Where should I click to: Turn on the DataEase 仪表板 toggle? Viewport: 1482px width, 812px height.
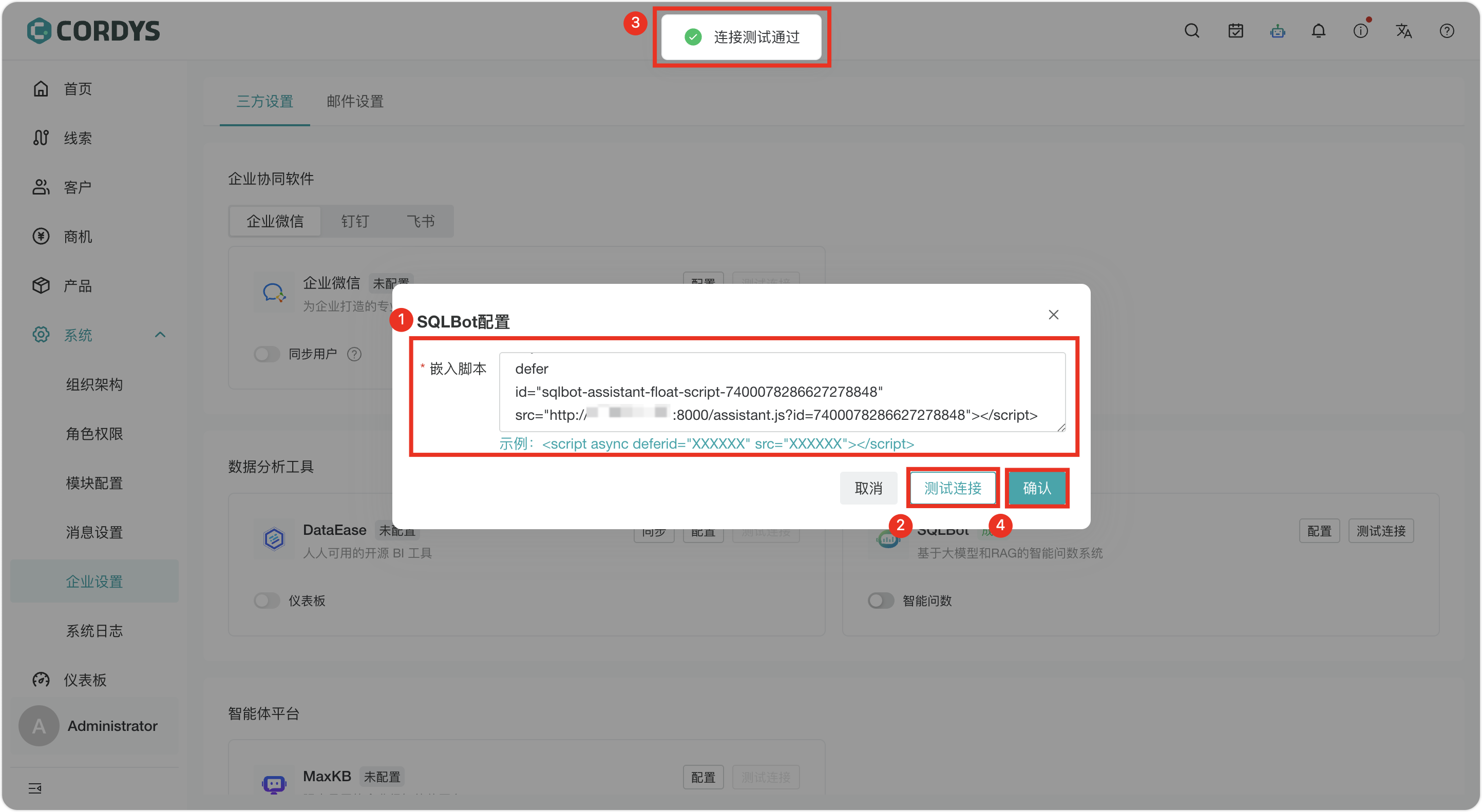(x=267, y=601)
